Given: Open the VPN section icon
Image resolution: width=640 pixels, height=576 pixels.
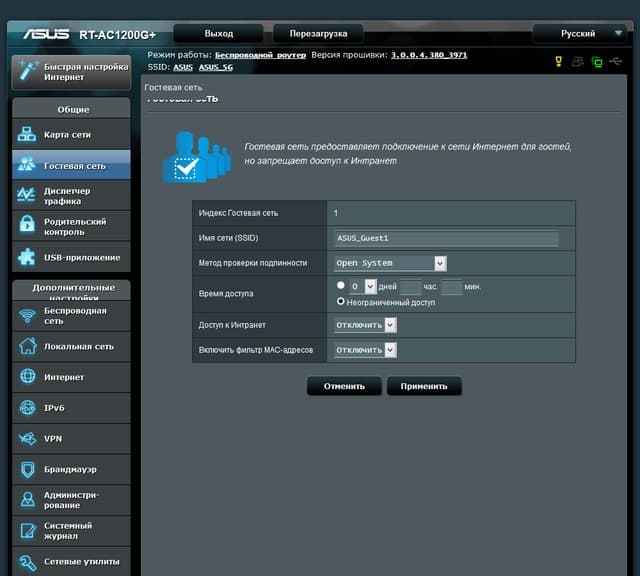Looking at the screenshot, I should [27, 439].
